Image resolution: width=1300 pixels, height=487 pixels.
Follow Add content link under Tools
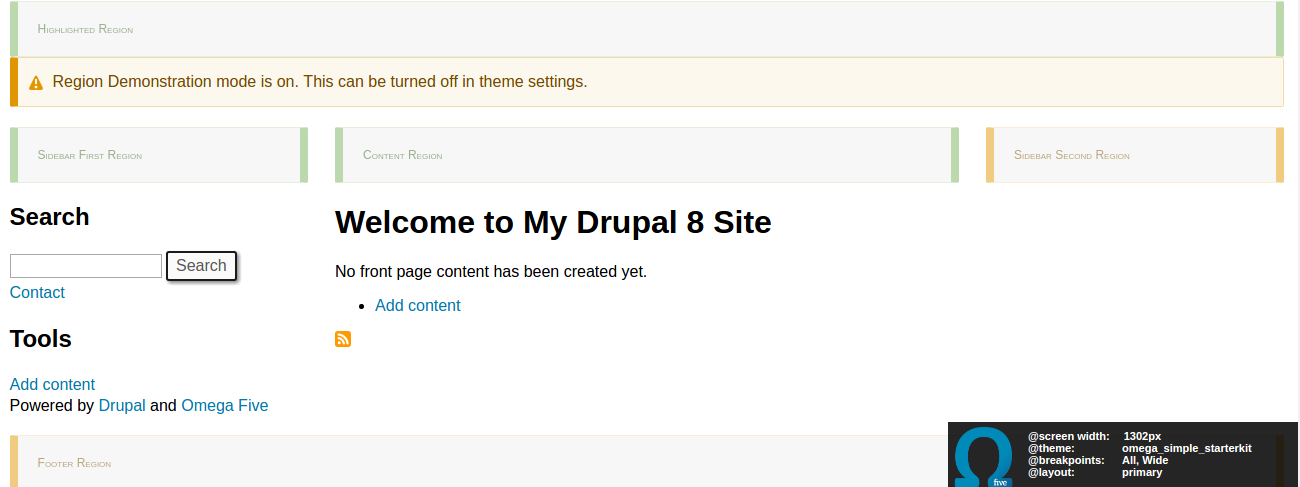[x=52, y=384]
